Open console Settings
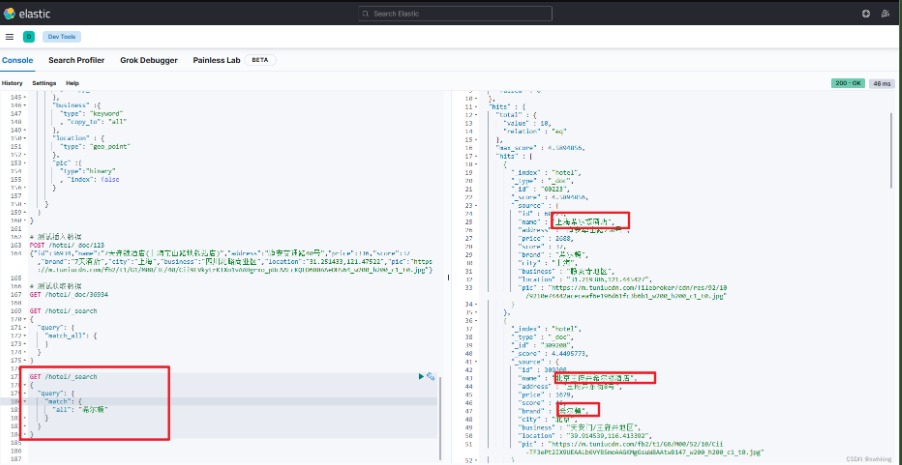This screenshot has height=465, width=902. (44, 83)
